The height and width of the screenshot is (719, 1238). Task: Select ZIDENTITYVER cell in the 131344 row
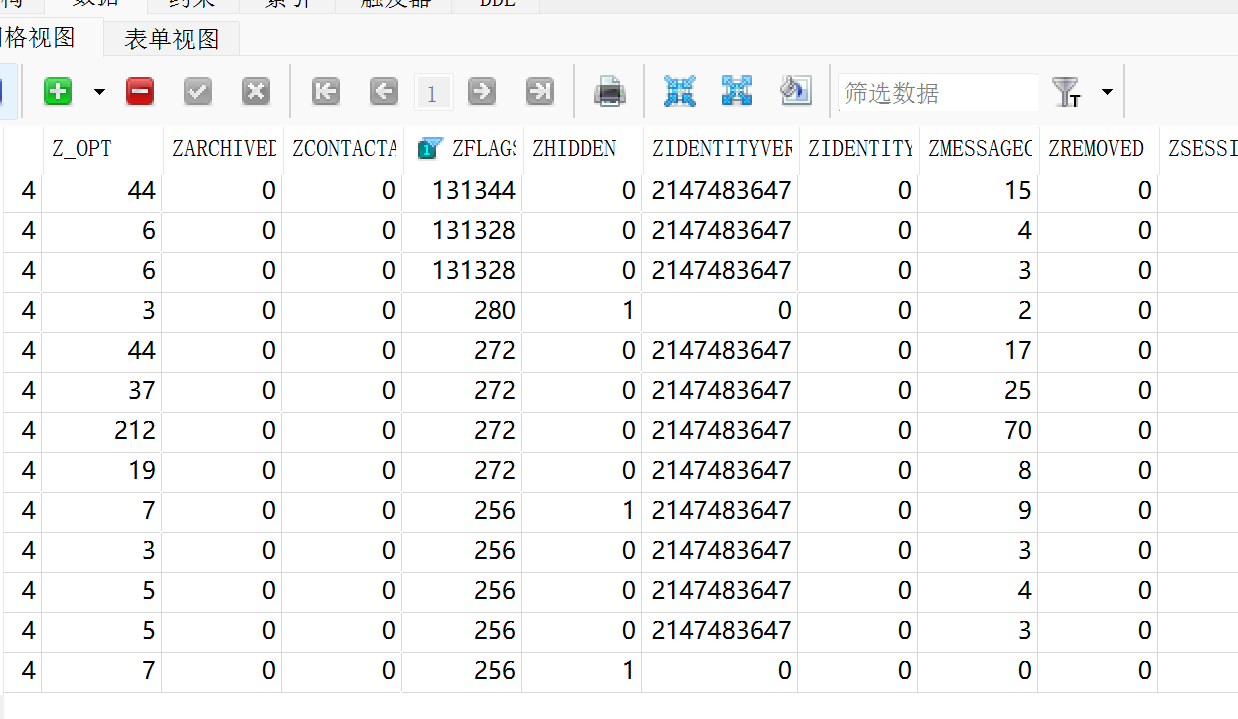click(720, 190)
